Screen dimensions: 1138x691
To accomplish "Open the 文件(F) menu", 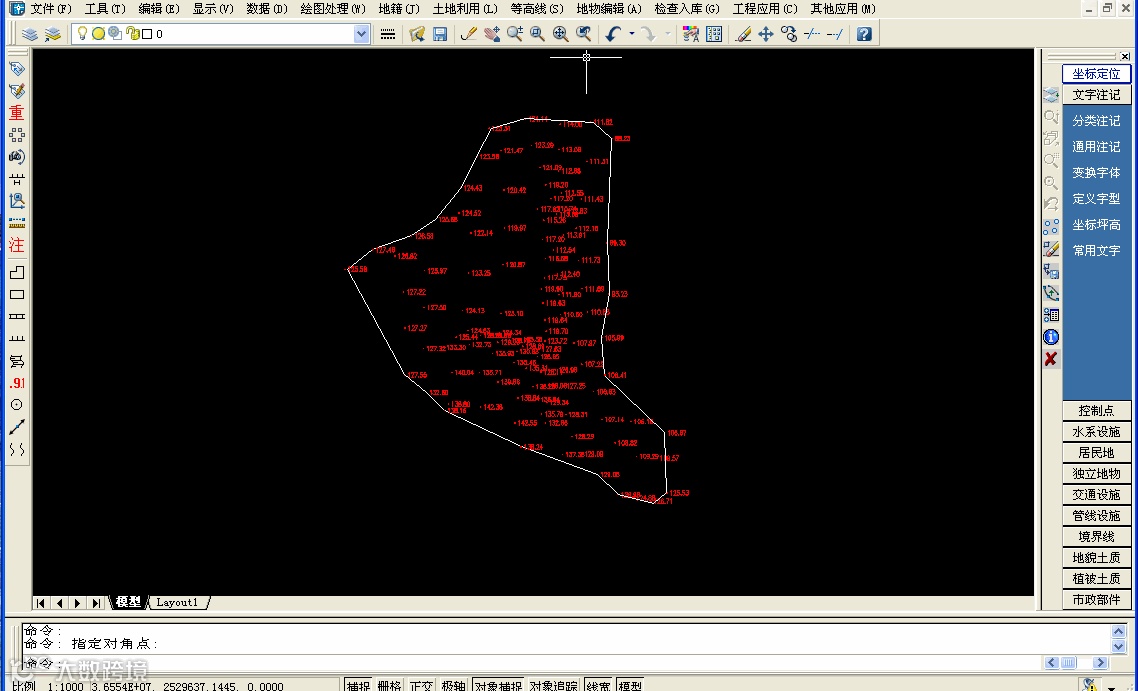I will pos(51,9).
